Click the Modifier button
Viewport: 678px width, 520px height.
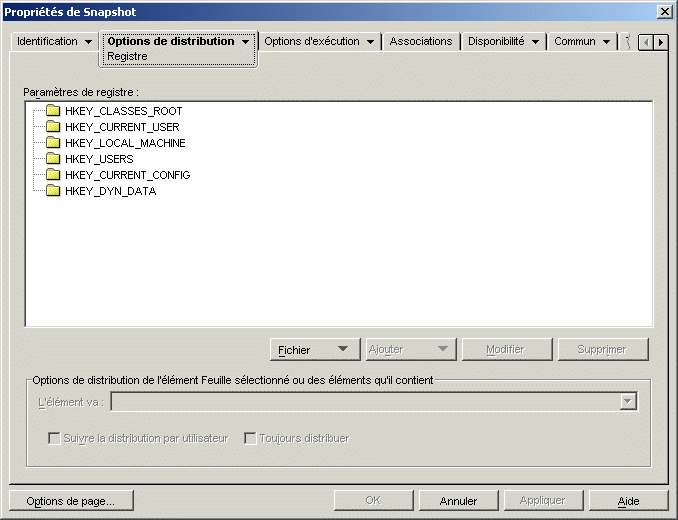click(507, 349)
